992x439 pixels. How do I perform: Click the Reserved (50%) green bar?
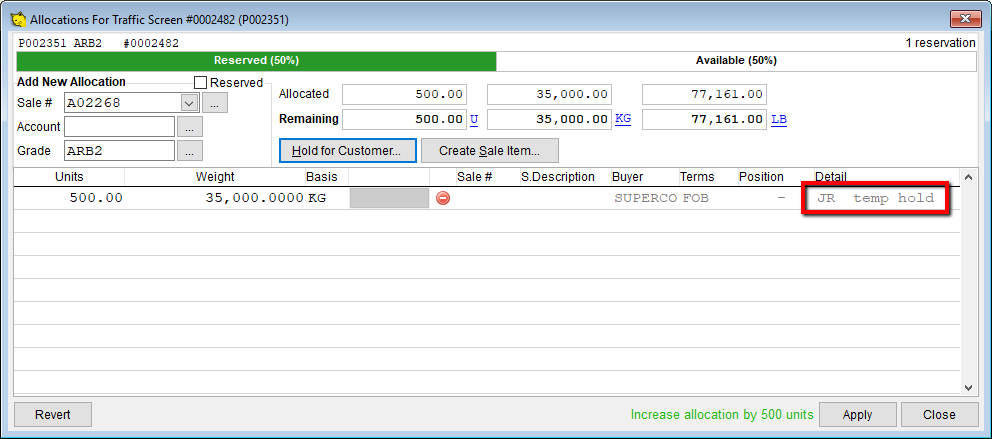(x=256, y=61)
